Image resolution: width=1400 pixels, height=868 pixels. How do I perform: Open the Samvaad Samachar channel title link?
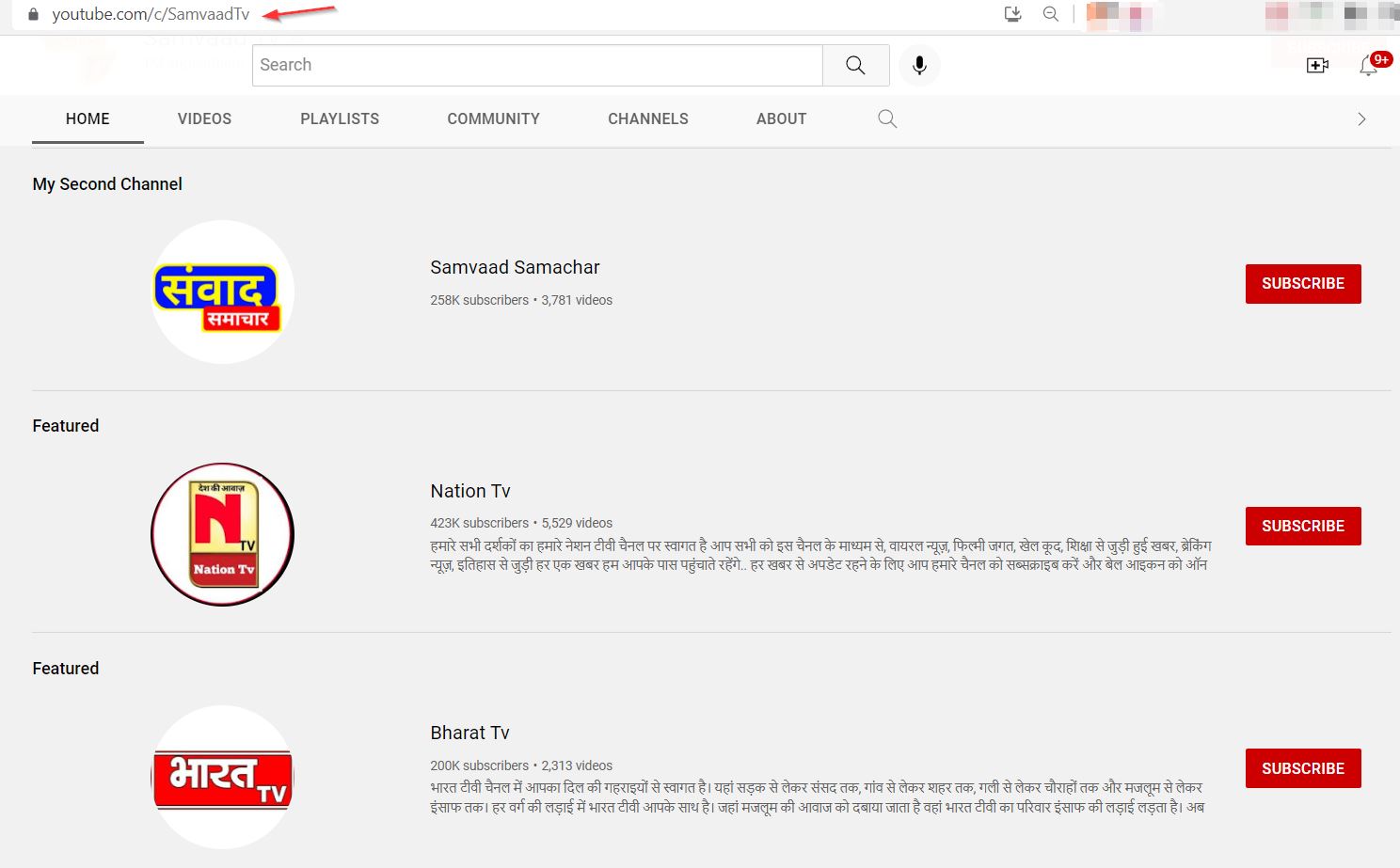[515, 267]
